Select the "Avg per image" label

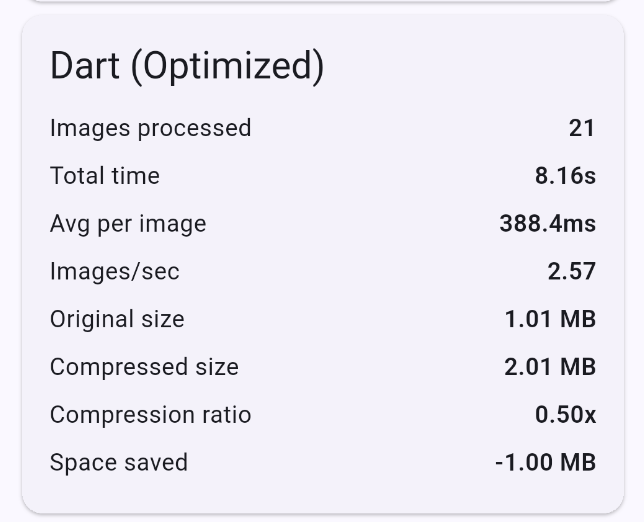click(128, 224)
